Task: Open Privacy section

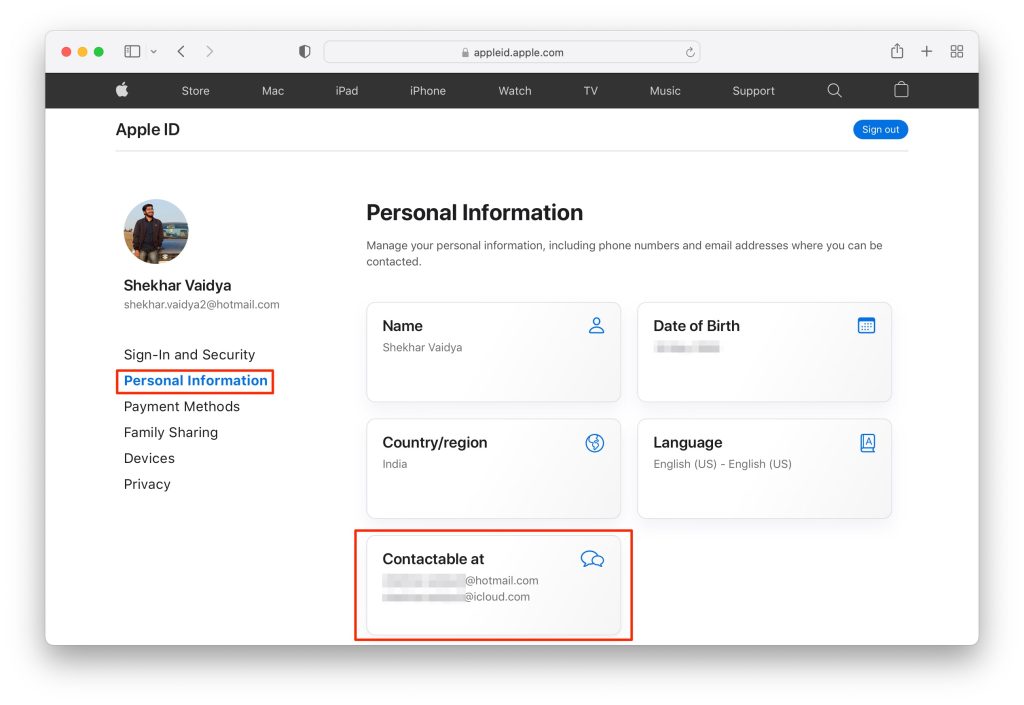Action: click(x=147, y=484)
